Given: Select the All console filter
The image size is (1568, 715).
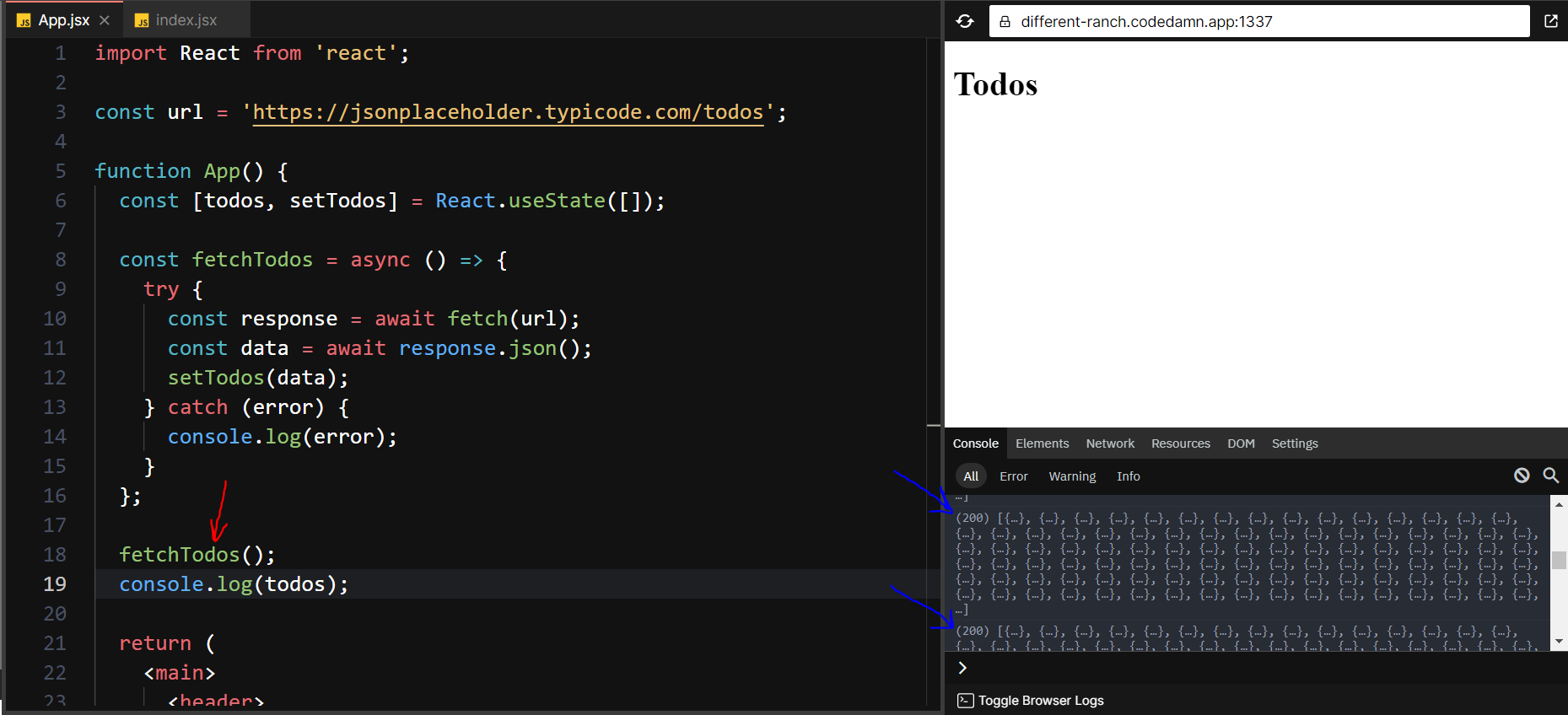Looking at the screenshot, I should pos(971,476).
